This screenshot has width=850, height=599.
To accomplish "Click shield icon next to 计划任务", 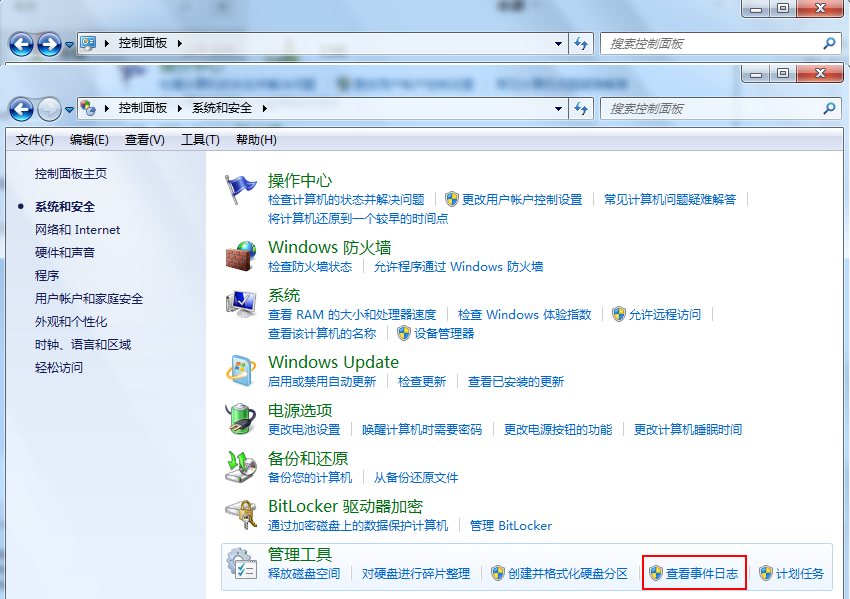I will point(765,573).
